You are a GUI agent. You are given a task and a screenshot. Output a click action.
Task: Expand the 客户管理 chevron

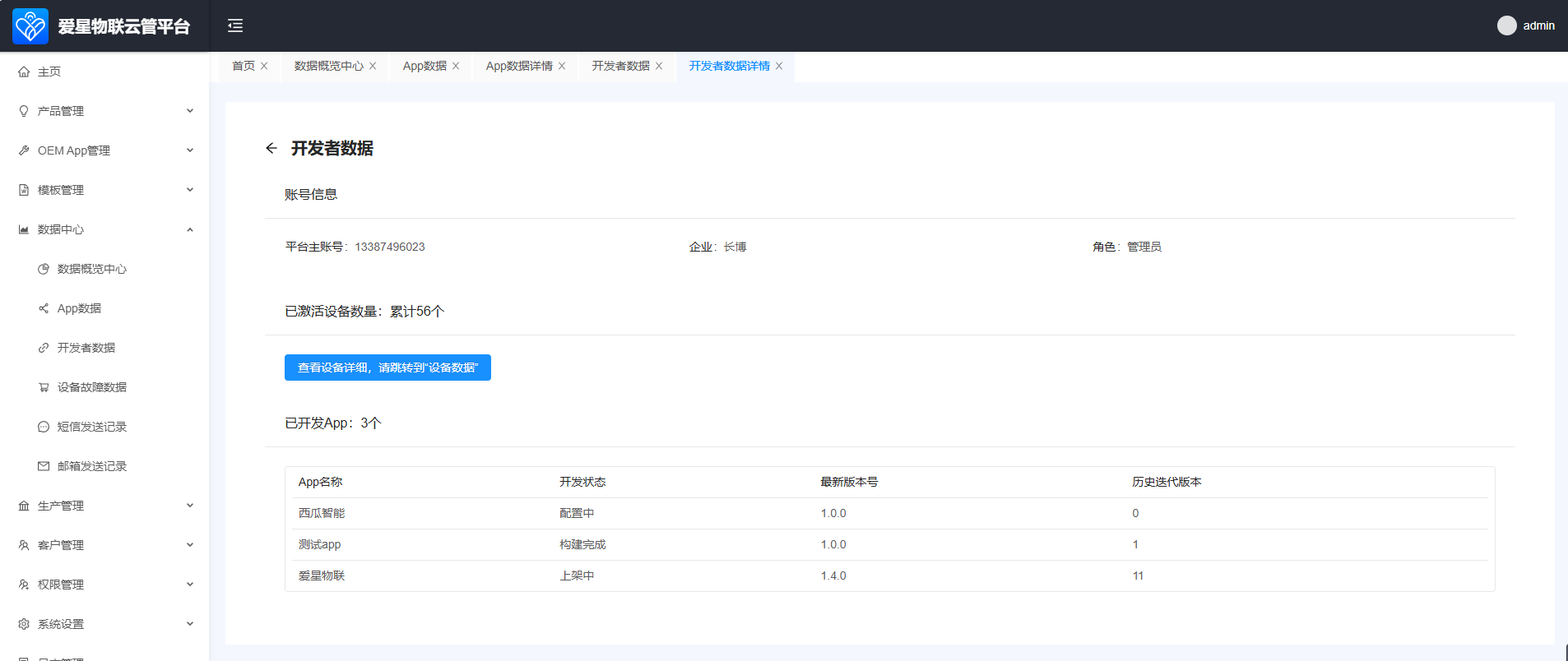190,545
